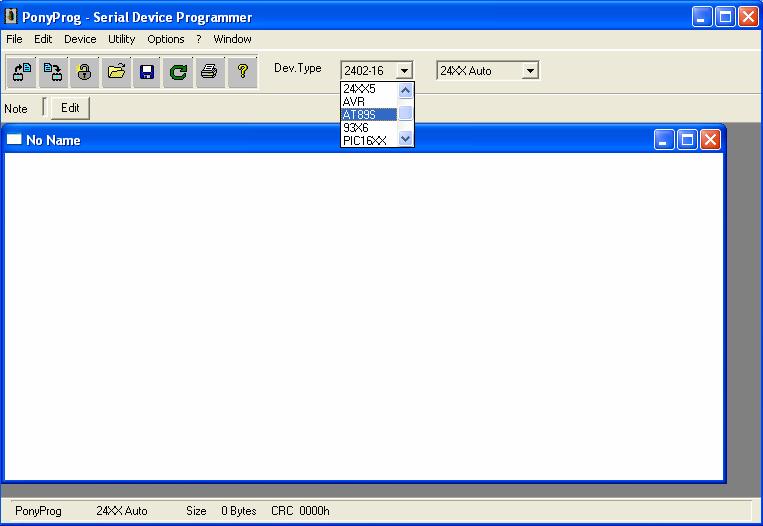Click the status bar text 24XX Auto

coord(122,511)
